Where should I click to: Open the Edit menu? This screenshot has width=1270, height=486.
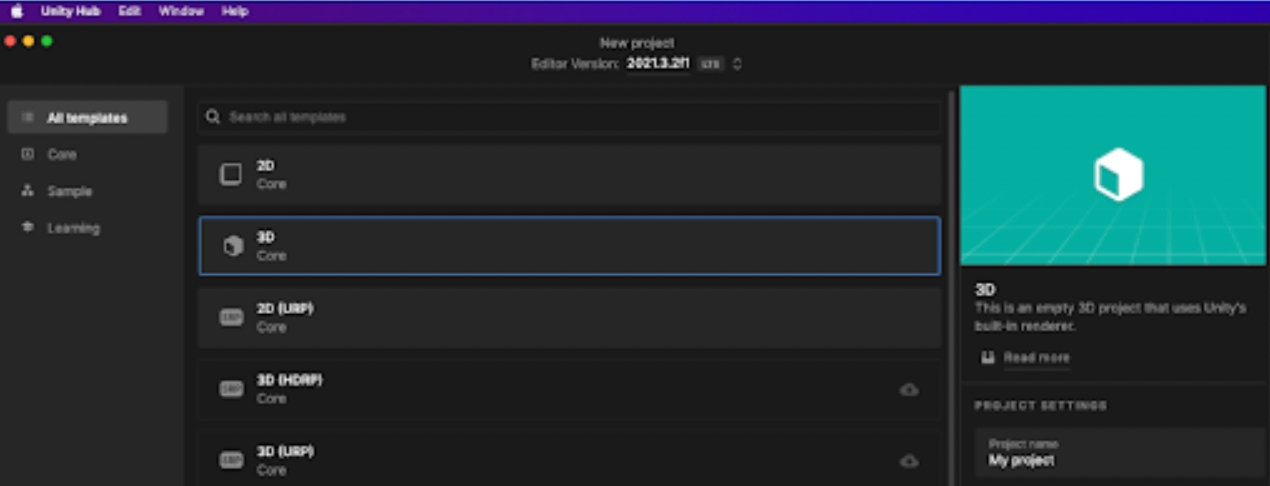[129, 12]
